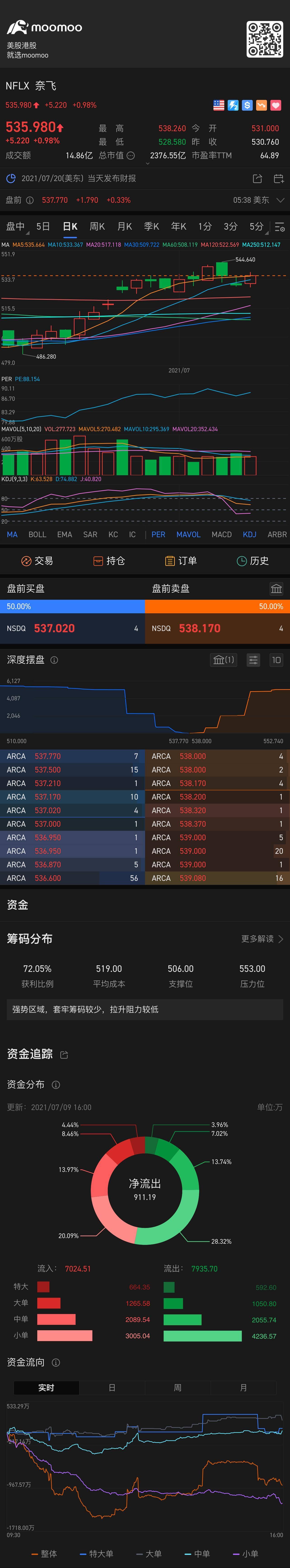Screen dimensions: 290x1568
Task: Toggle the PER sub-indicator
Action: pyautogui.click(x=158, y=534)
